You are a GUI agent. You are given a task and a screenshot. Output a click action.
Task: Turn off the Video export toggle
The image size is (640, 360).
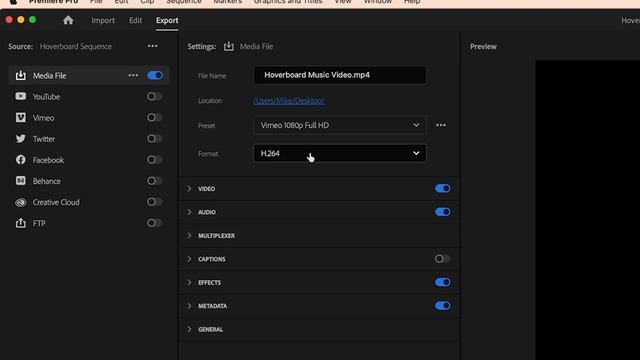point(443,188)
